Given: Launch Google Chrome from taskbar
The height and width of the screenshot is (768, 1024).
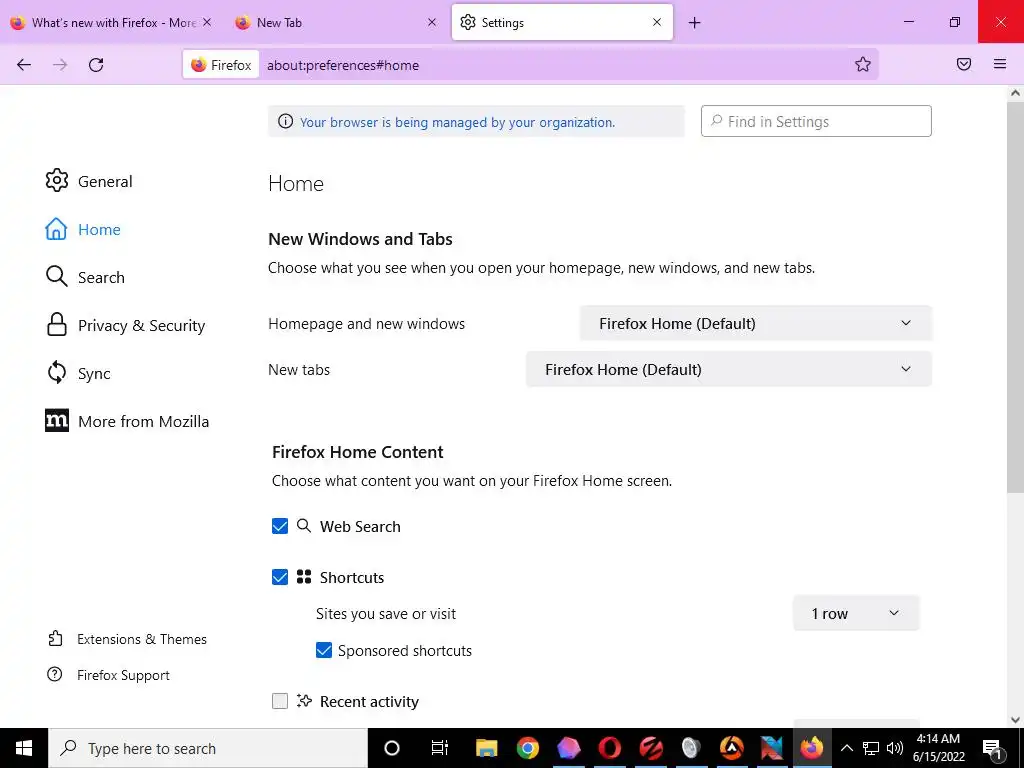Looking at the screenshot, I should click(528, 748).
